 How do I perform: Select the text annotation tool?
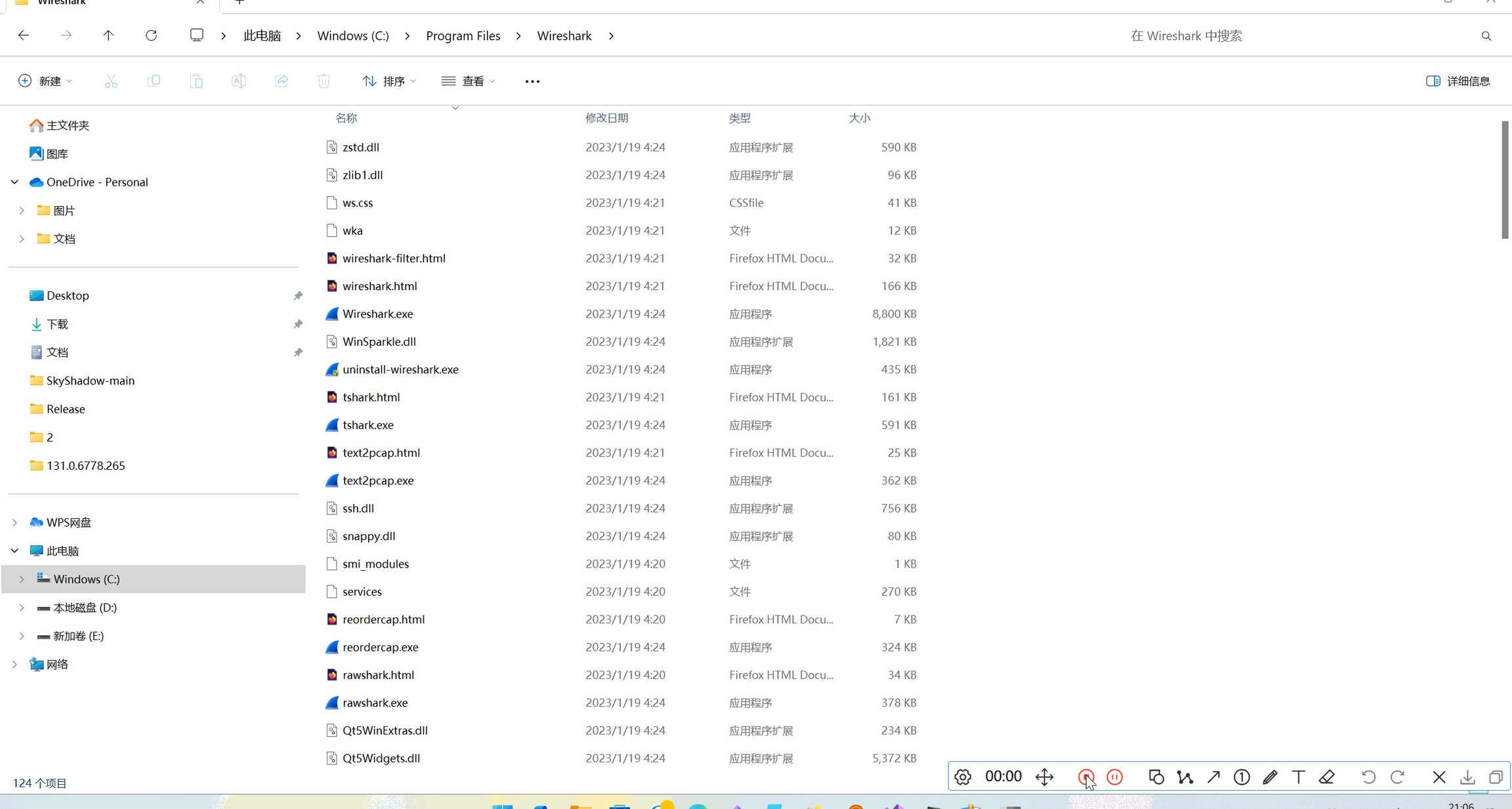1298,777
